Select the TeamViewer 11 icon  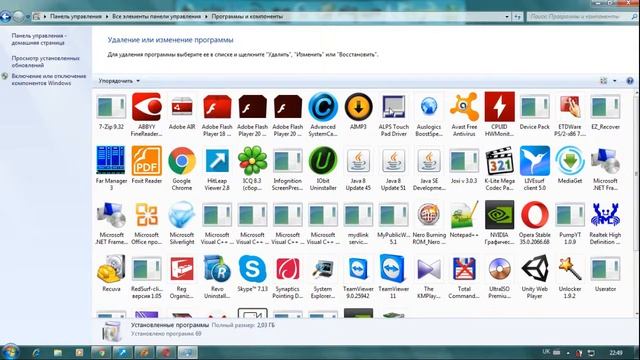coord(392,269)
